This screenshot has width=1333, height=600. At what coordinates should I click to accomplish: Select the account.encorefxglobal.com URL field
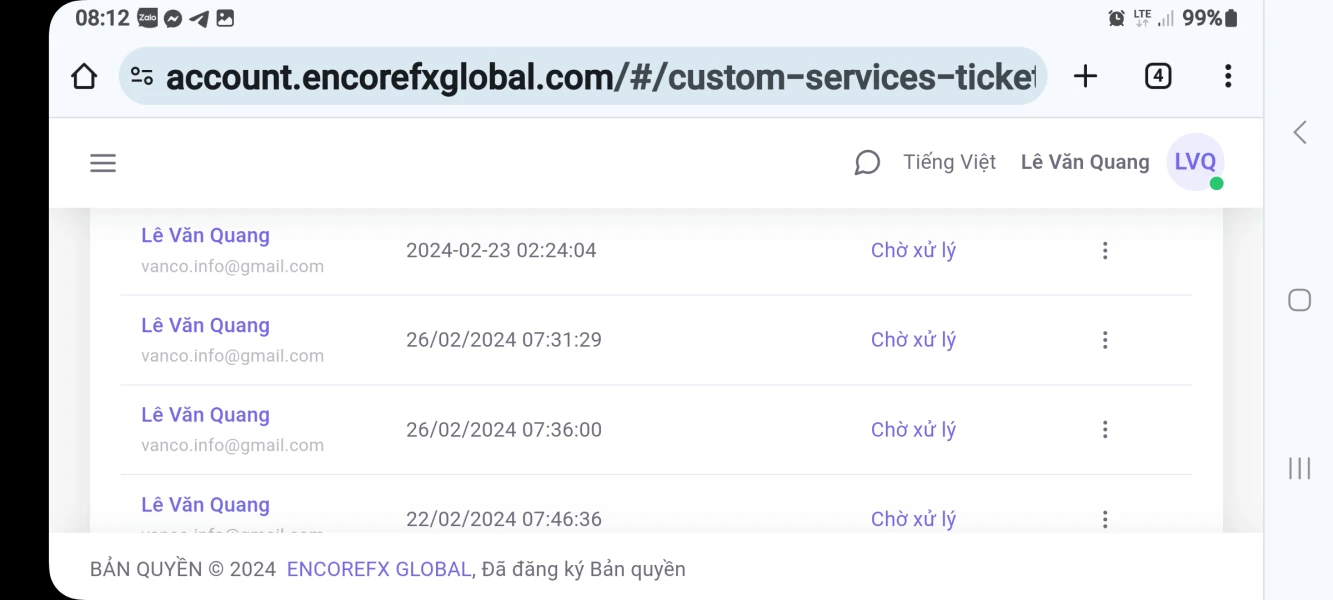(x=583, y=76)
